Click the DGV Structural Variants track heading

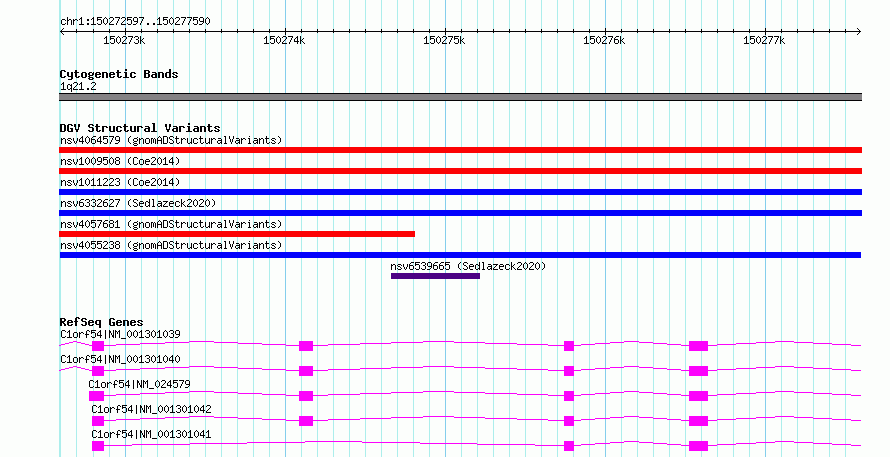[x=140, y=128]
